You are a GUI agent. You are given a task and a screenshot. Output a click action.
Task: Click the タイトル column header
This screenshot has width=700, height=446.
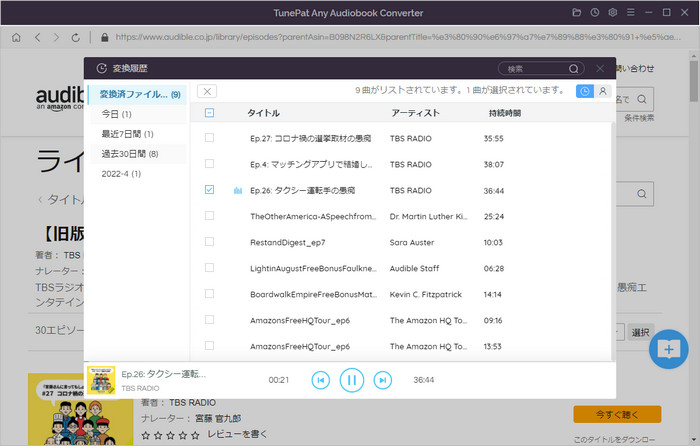point(264,113)
